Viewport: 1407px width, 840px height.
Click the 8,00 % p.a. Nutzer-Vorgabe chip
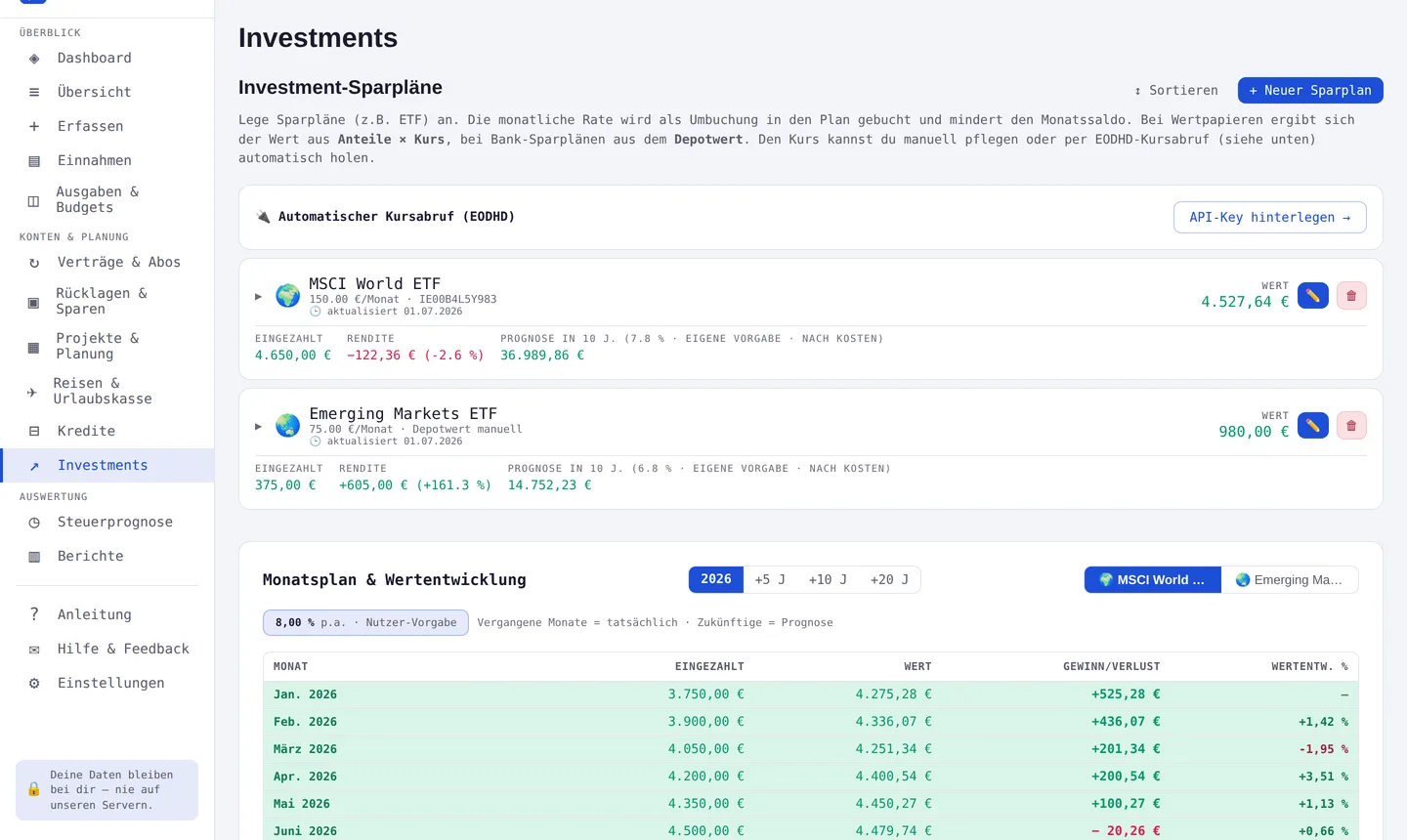(x=365, y=622)
